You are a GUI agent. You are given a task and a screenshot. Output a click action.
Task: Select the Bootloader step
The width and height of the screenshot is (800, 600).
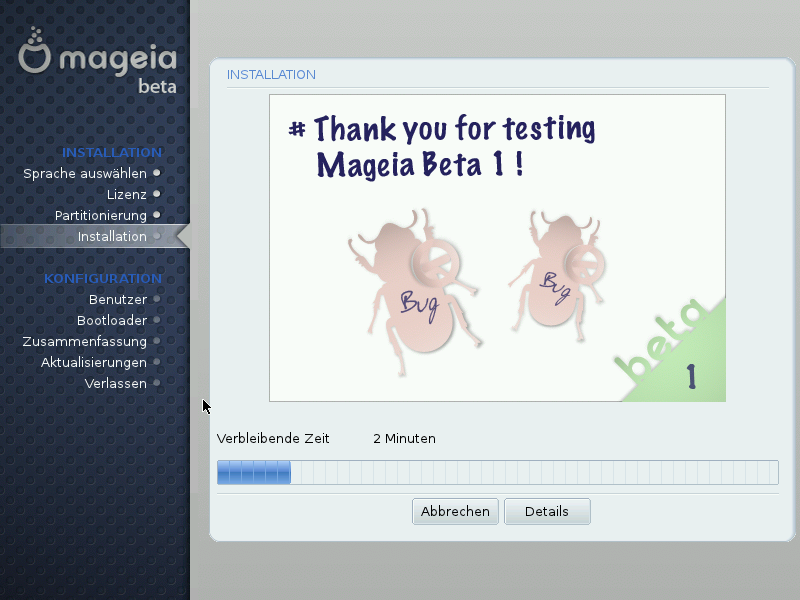tap(112, 320)
